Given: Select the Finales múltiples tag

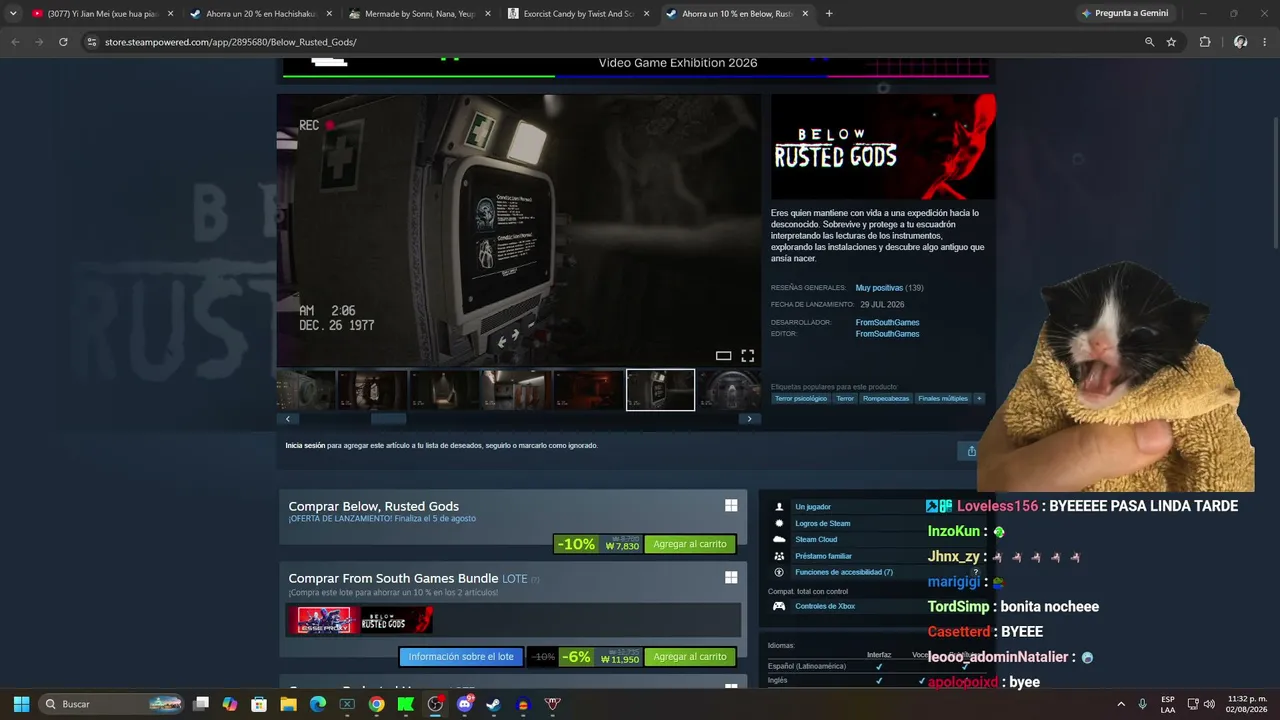Looking at the screenshot, I should point(943,398).
